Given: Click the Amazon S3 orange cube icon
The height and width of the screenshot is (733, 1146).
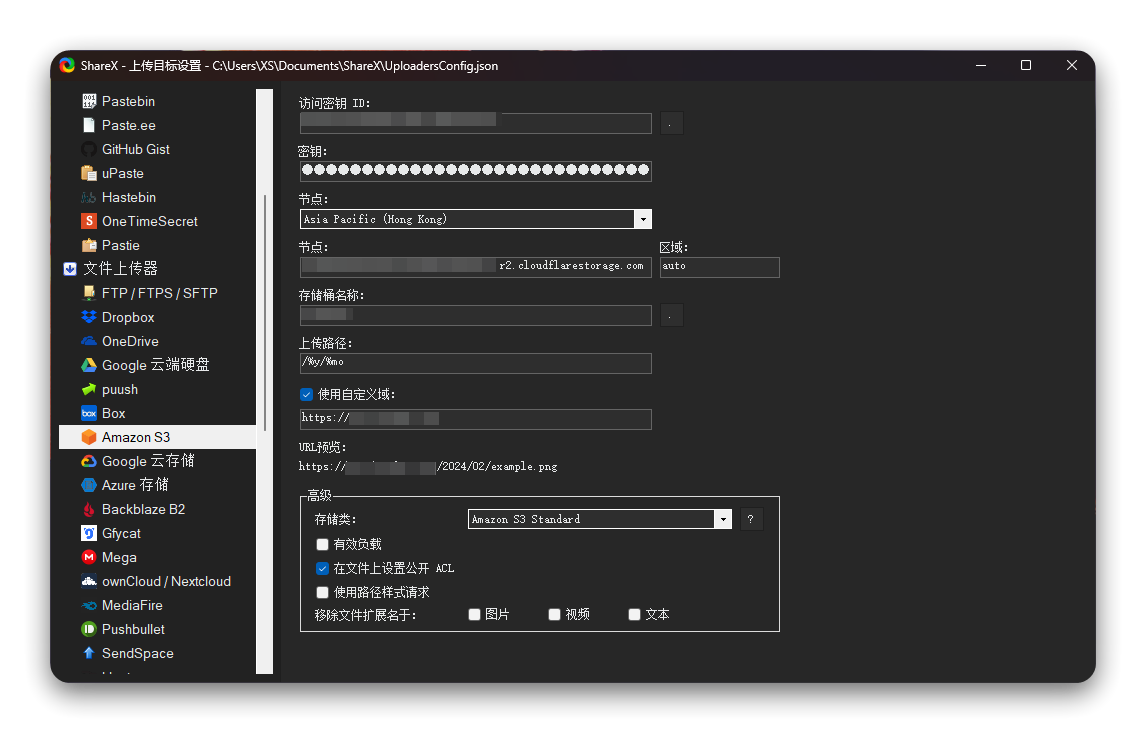Looking at the screenshot, I should coord(89,437).
